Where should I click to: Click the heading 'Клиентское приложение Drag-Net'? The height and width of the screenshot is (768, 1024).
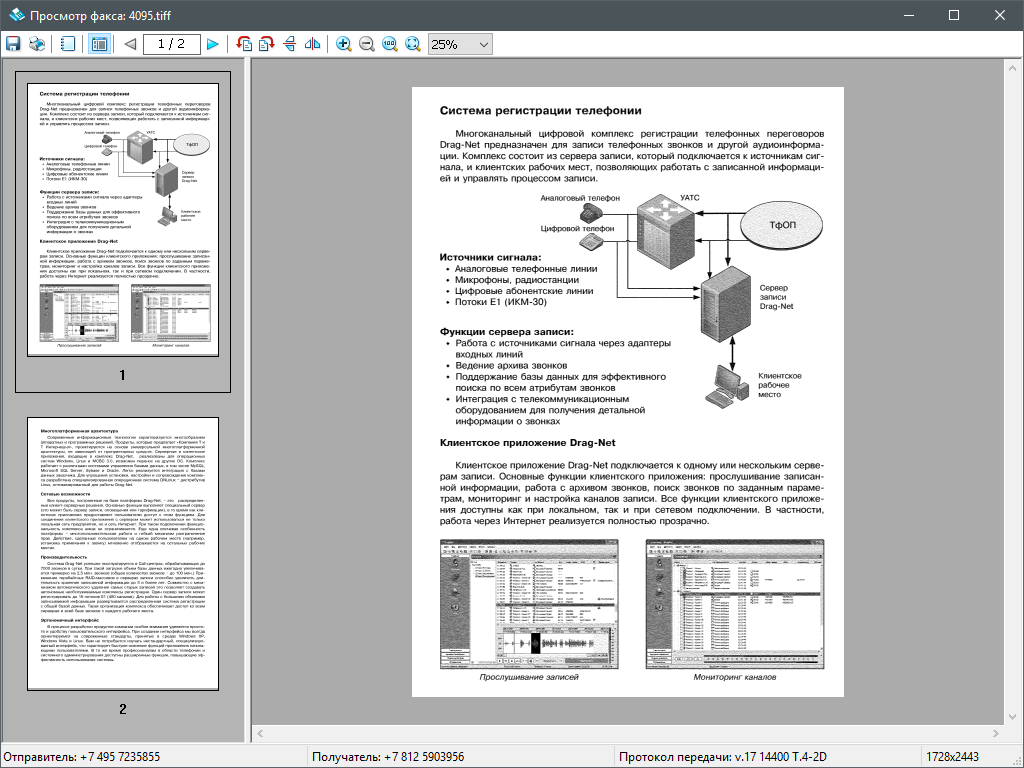528,442
